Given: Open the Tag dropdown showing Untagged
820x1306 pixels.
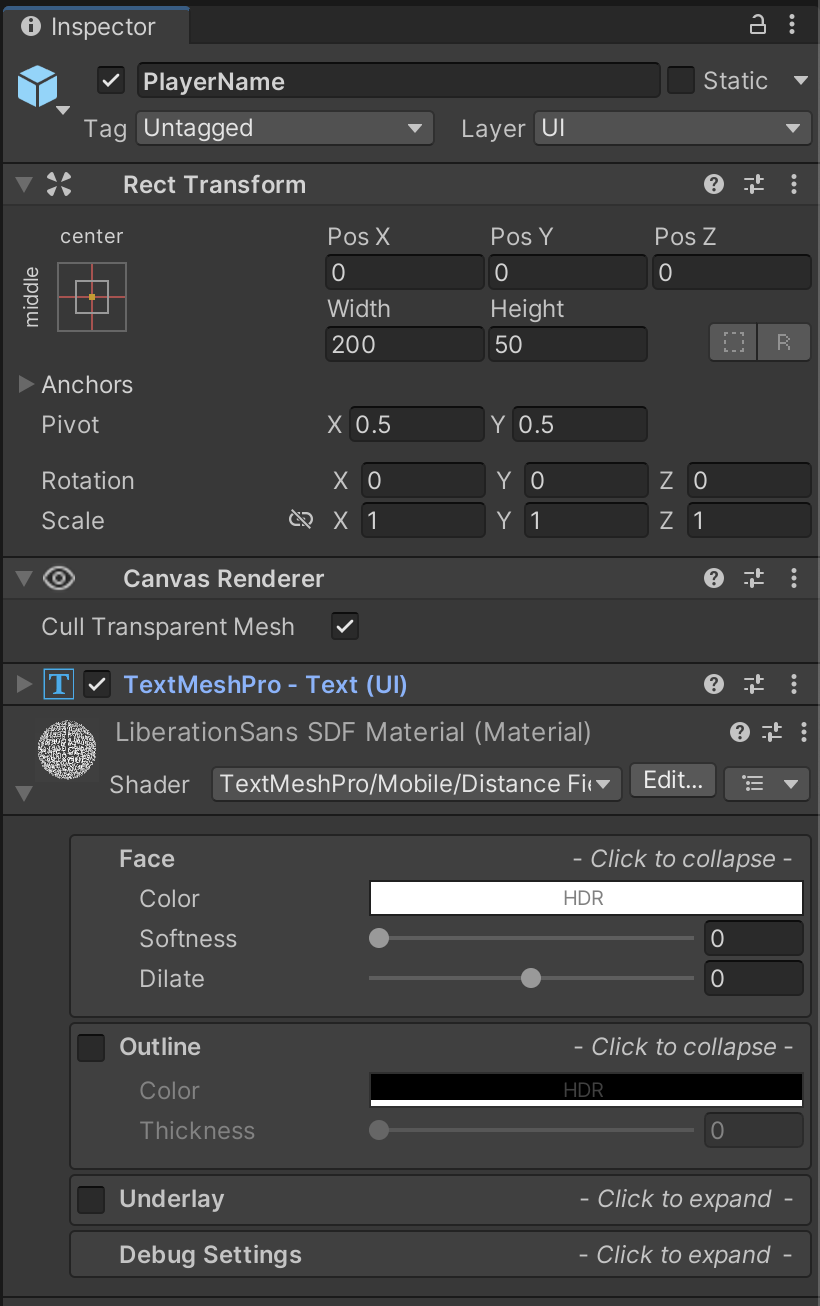Looking at the screenshot, I should (285, 128).
